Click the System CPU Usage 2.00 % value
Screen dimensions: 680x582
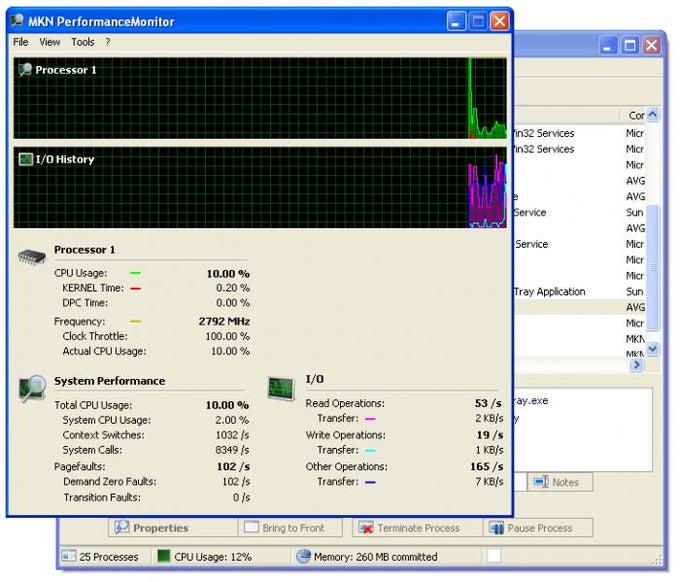tap(232, 420)
